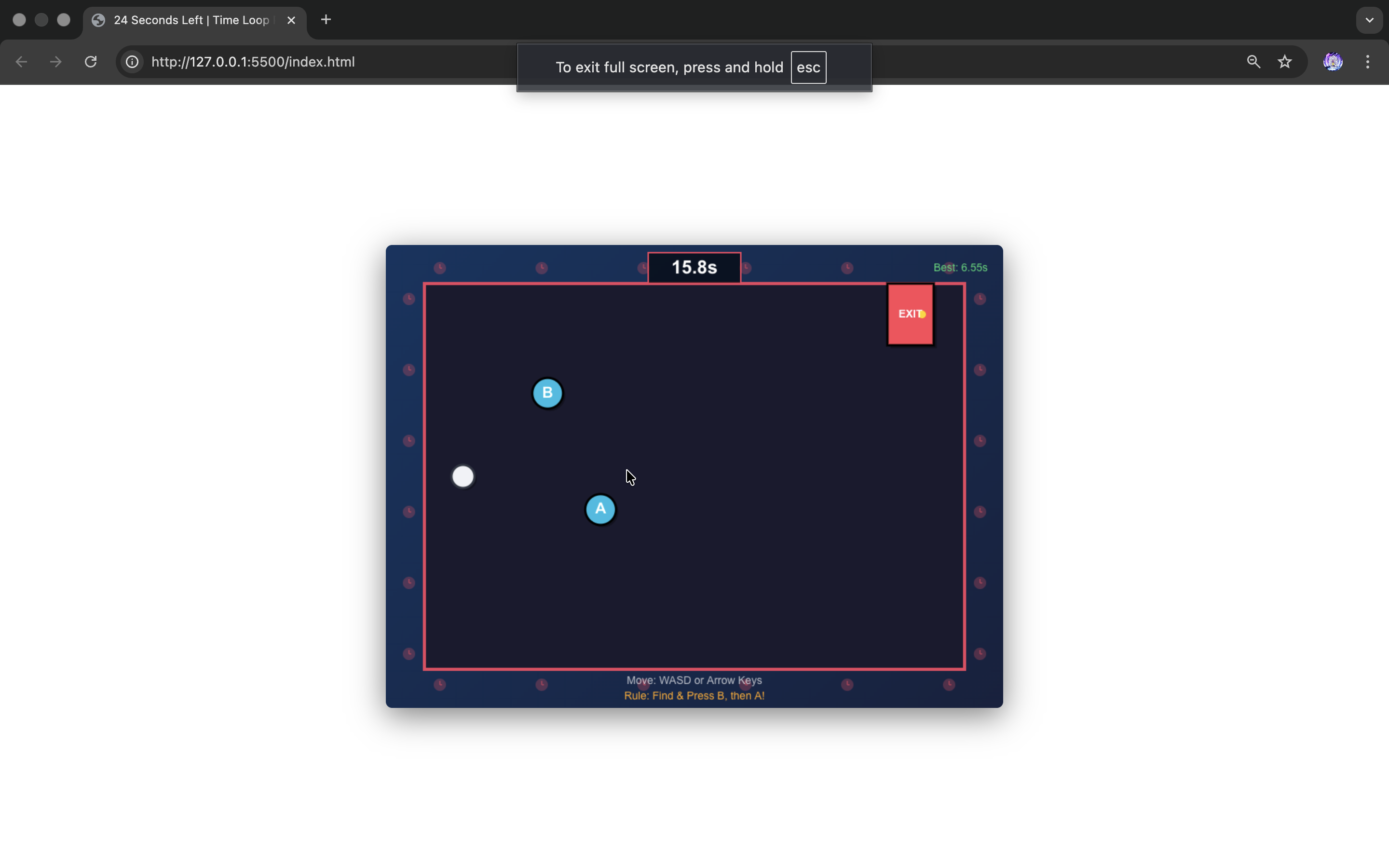Close the 24 Seconds Left tab
Image resolution: width=1389 pixels, height=868 pixels.
291,20
